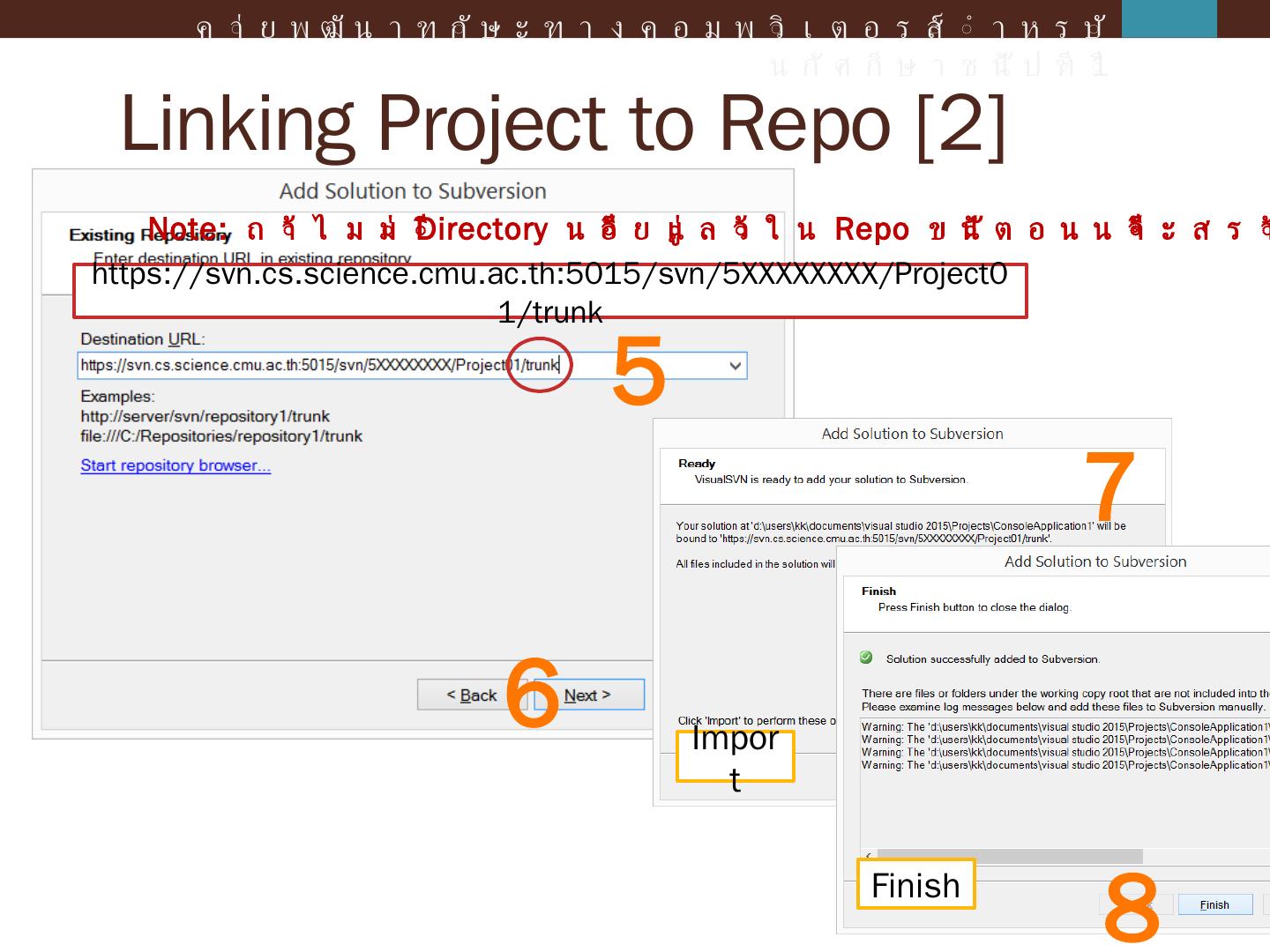Click the Finish button at the dialog bottom
This screenshot has width=1270, height=952.
1214,904
